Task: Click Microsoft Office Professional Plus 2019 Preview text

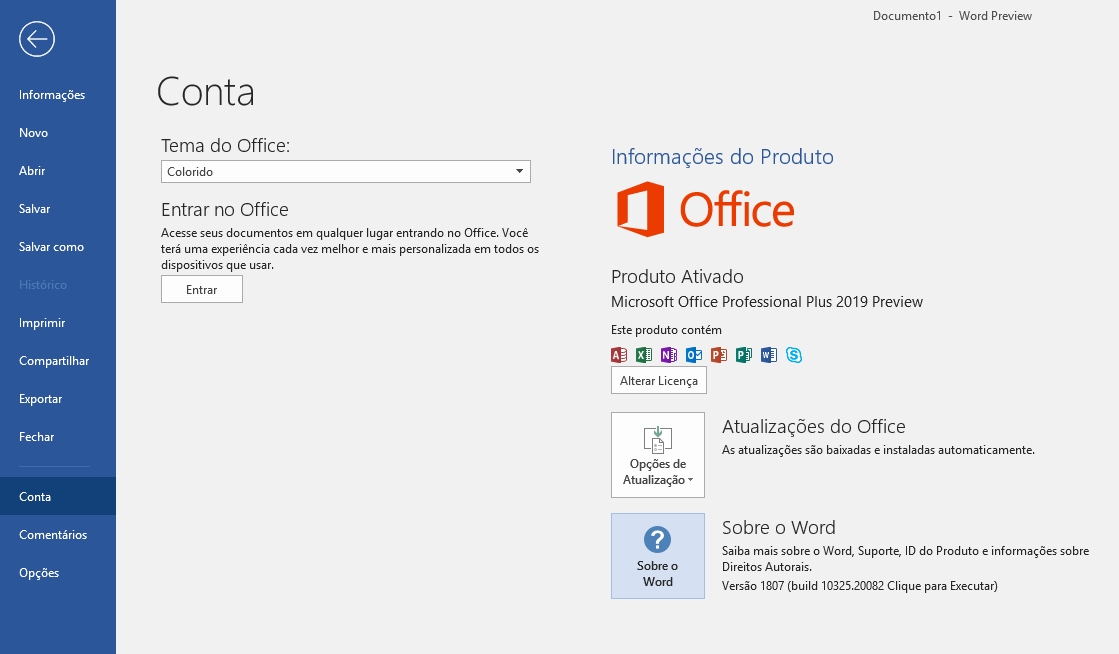Action: [767, 302]
